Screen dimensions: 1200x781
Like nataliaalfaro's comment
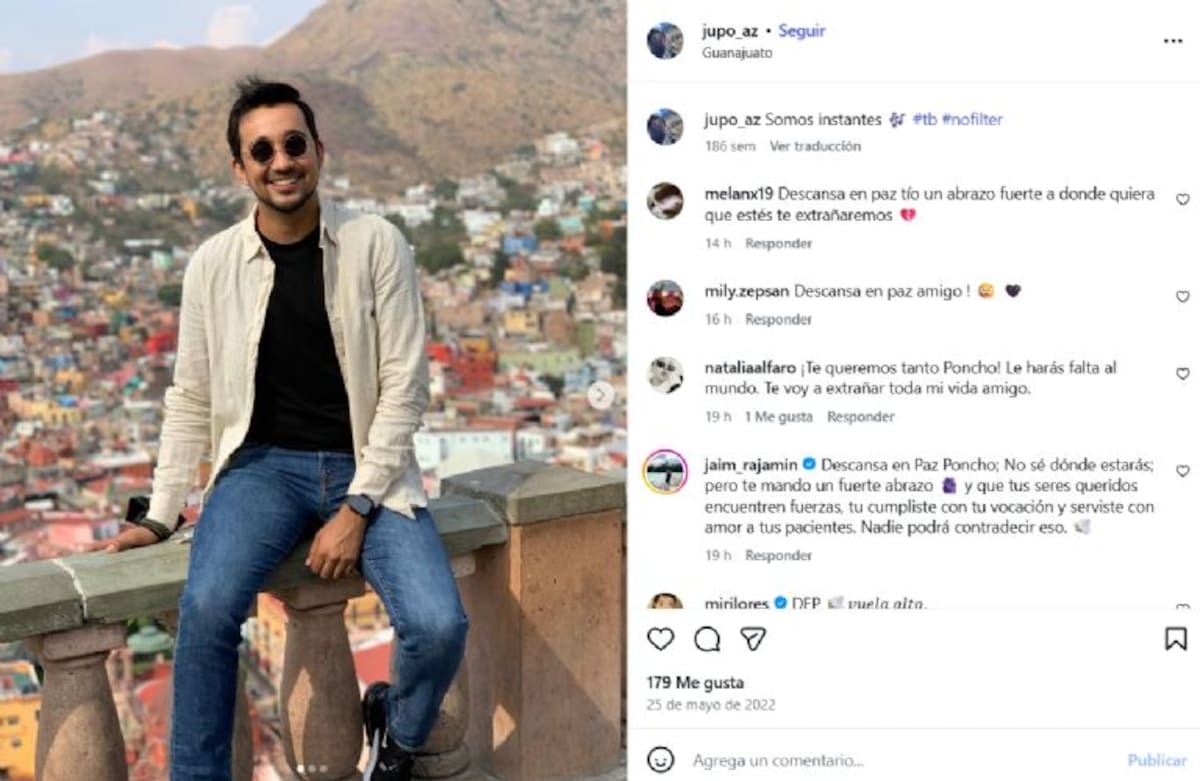(x=1183, y=374)
